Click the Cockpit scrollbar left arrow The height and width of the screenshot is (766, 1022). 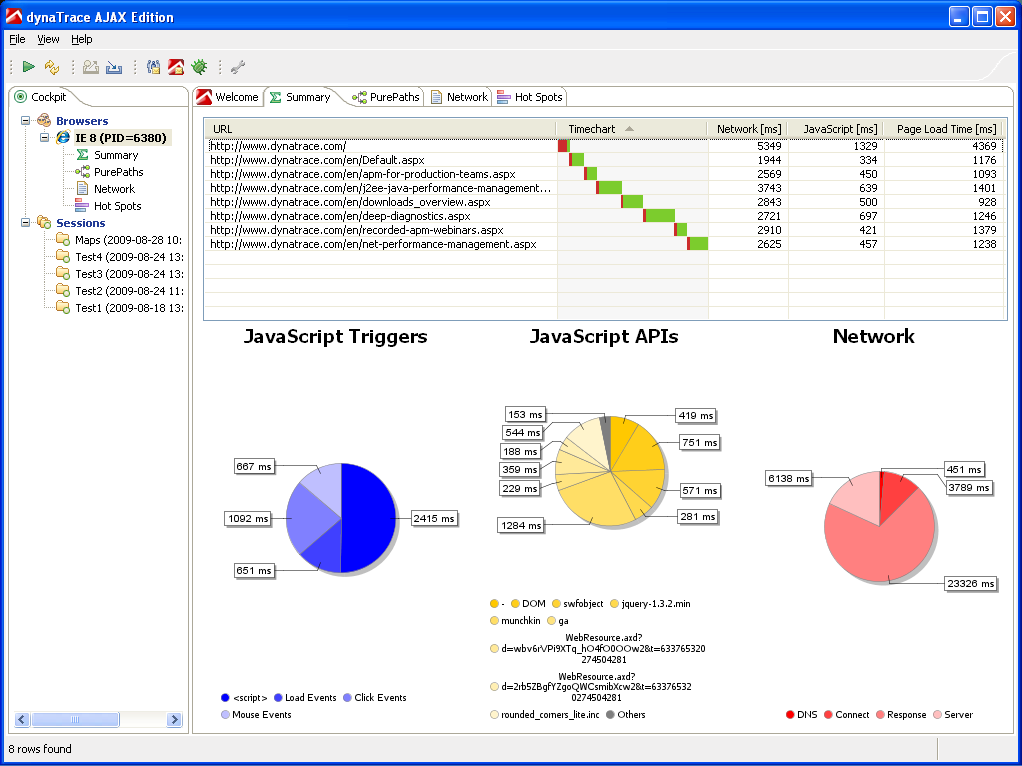click(22, 720)
